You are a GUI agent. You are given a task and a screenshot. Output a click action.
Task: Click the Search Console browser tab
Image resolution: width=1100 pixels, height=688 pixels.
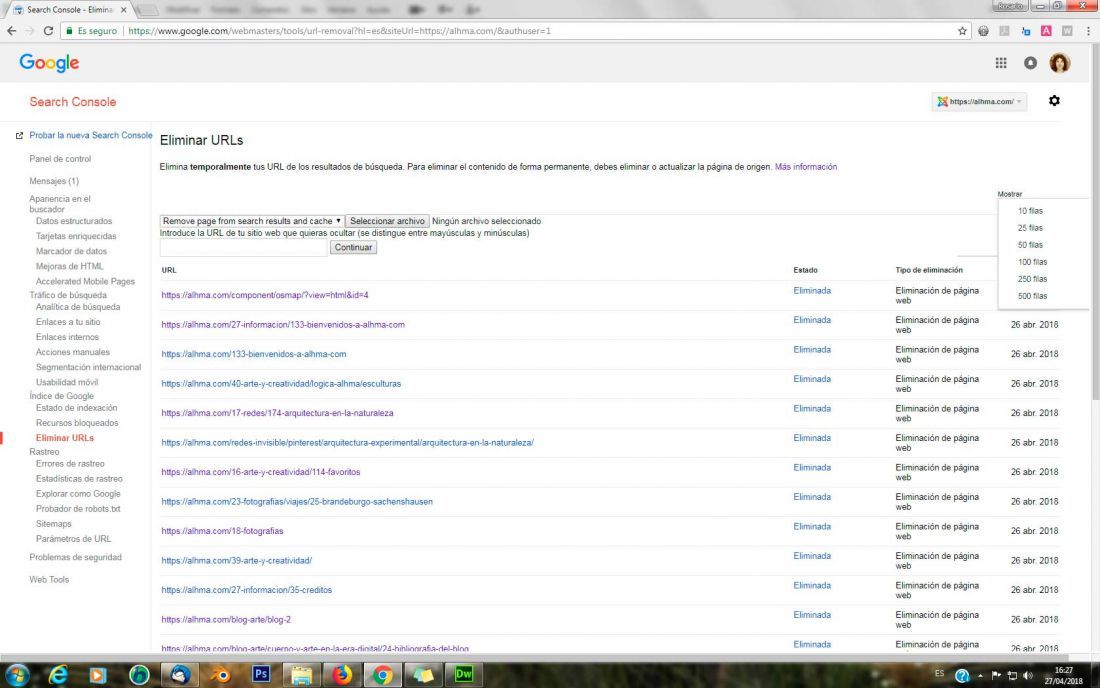click(70, 10)
